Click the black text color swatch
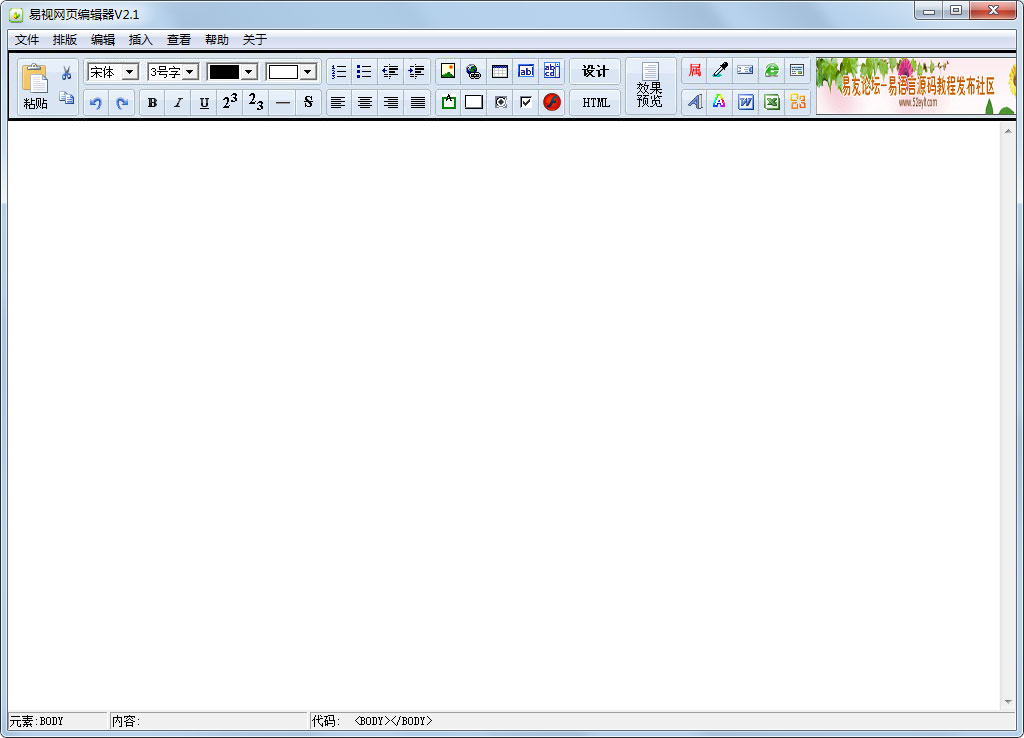 click(223, 72)
